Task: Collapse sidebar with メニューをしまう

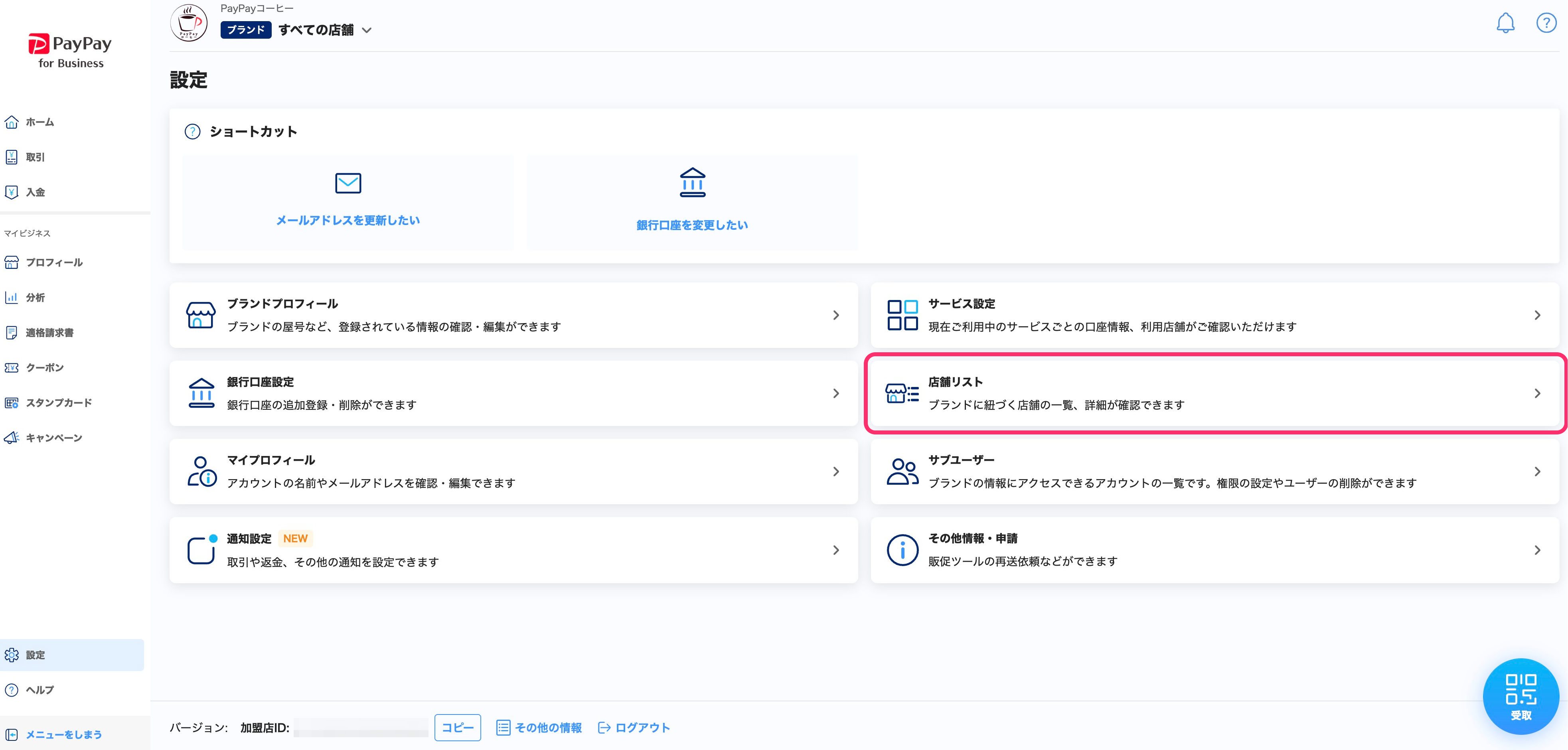Action: [63, 735]
